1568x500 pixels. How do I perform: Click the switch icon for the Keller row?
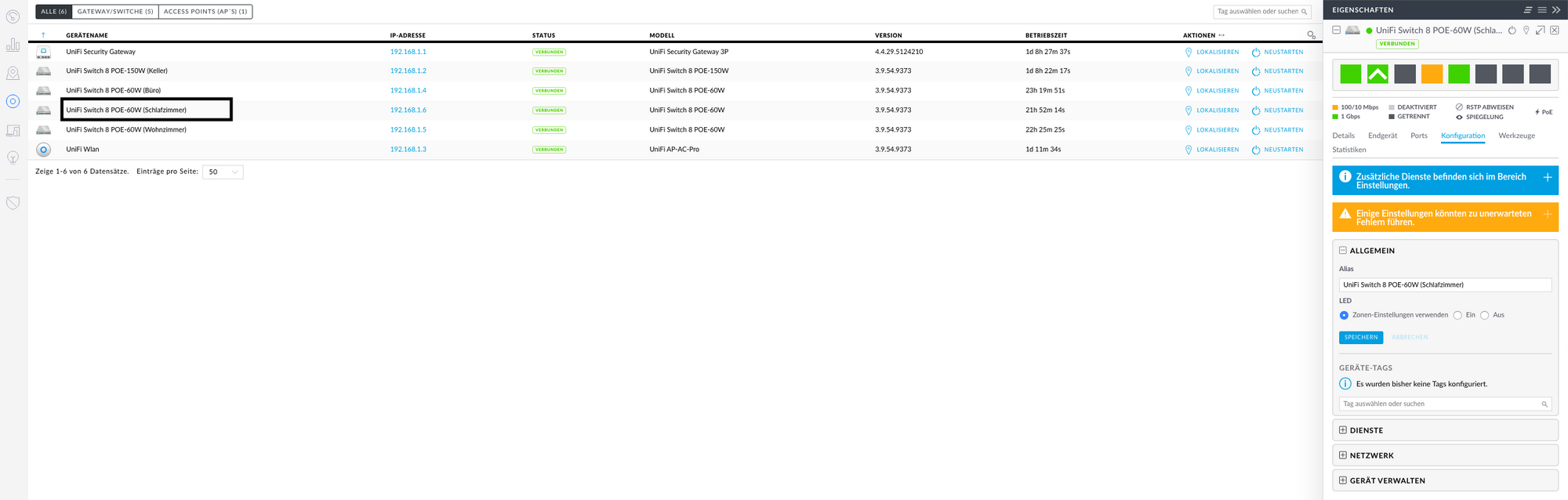coord(44,71)
